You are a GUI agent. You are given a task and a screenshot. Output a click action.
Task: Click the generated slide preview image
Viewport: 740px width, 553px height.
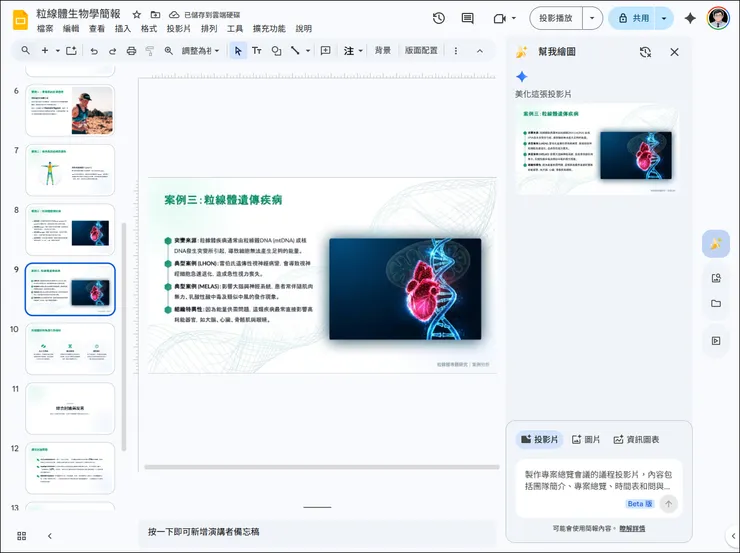(x=597, y=149)
